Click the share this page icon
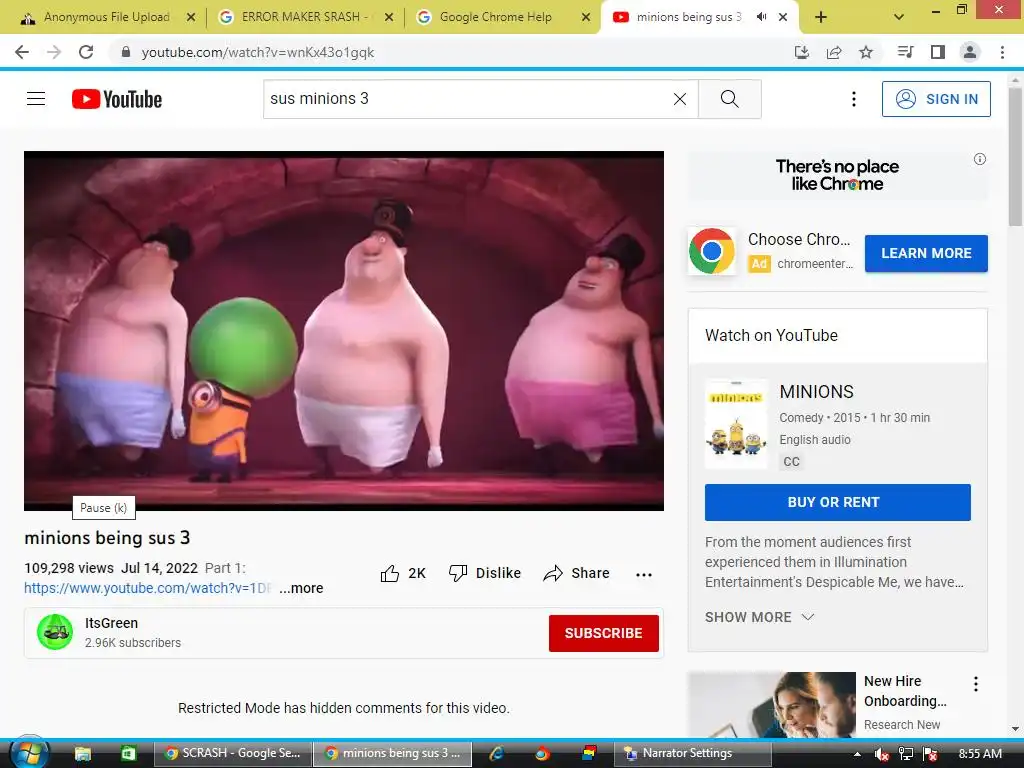The height and width of the screenshot is (768, 1024). [834, 52]
